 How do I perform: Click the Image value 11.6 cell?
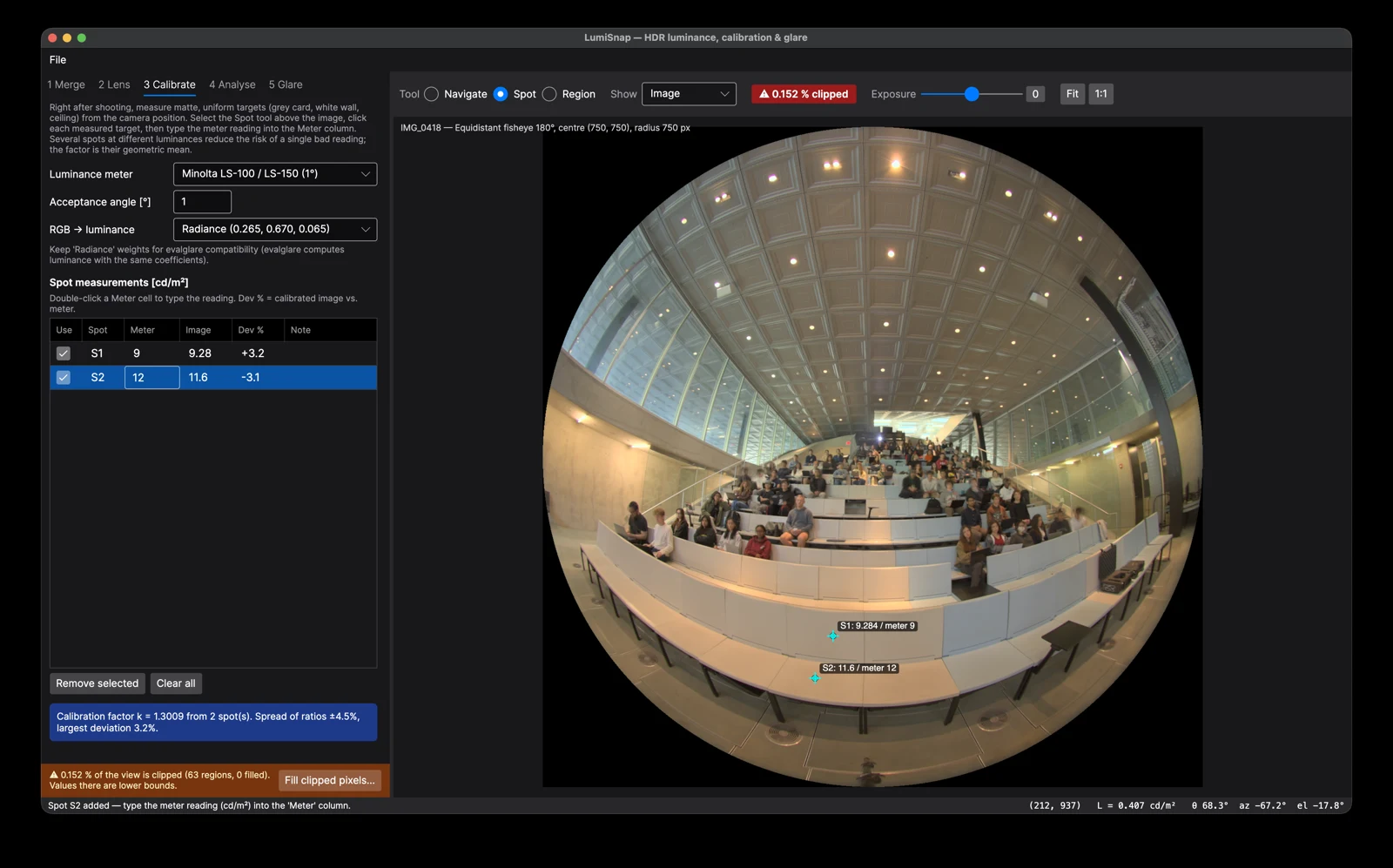199,378
